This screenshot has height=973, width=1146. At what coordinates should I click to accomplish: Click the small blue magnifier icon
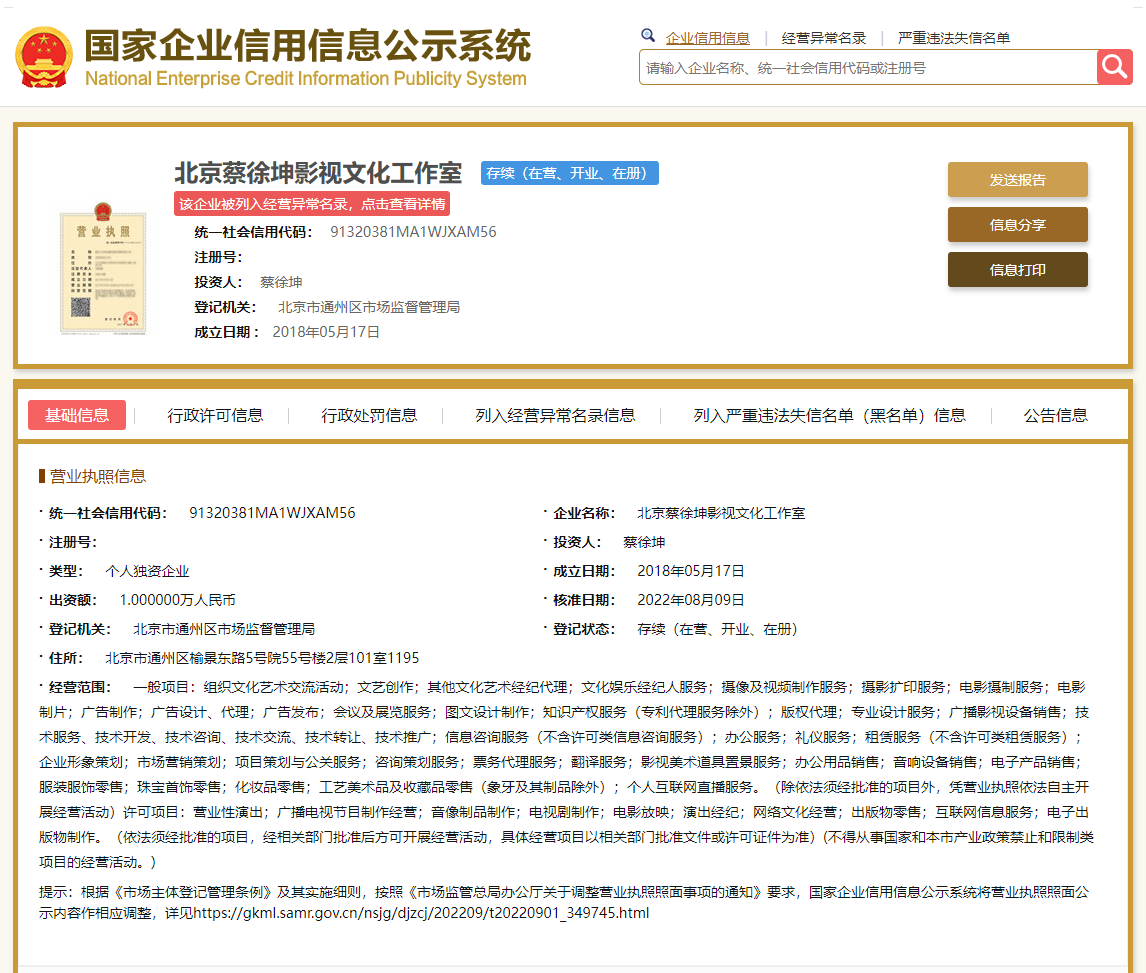tap(648, 35)
